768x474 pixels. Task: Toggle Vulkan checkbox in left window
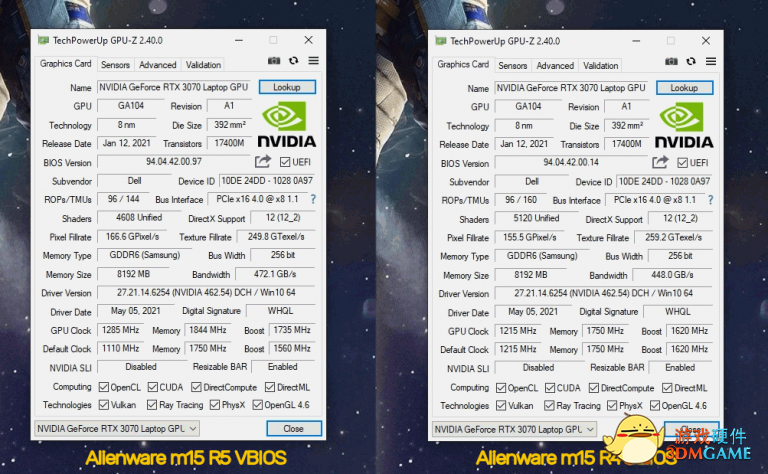coord(103,404)
